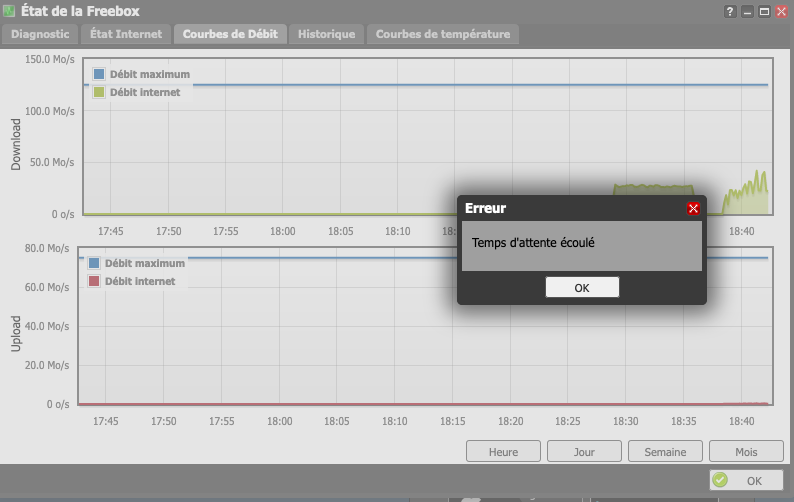Click the 80.0 Mo/s upload axis label
The image size is (794, 502).
coord(47,248)
